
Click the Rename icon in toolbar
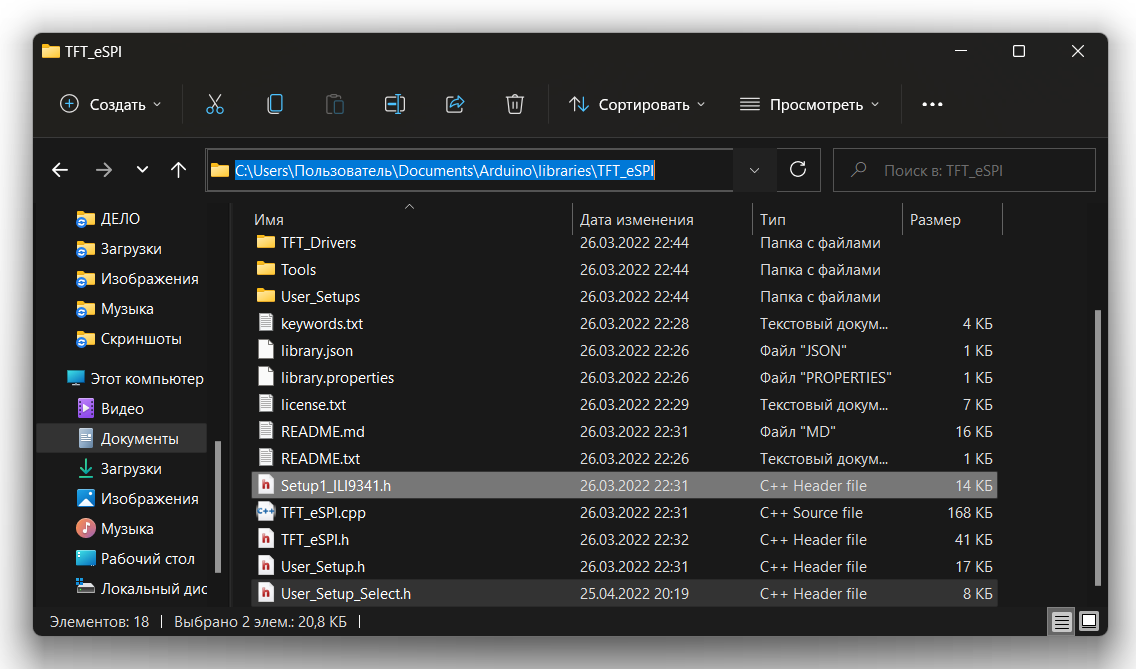pos(395,104)
